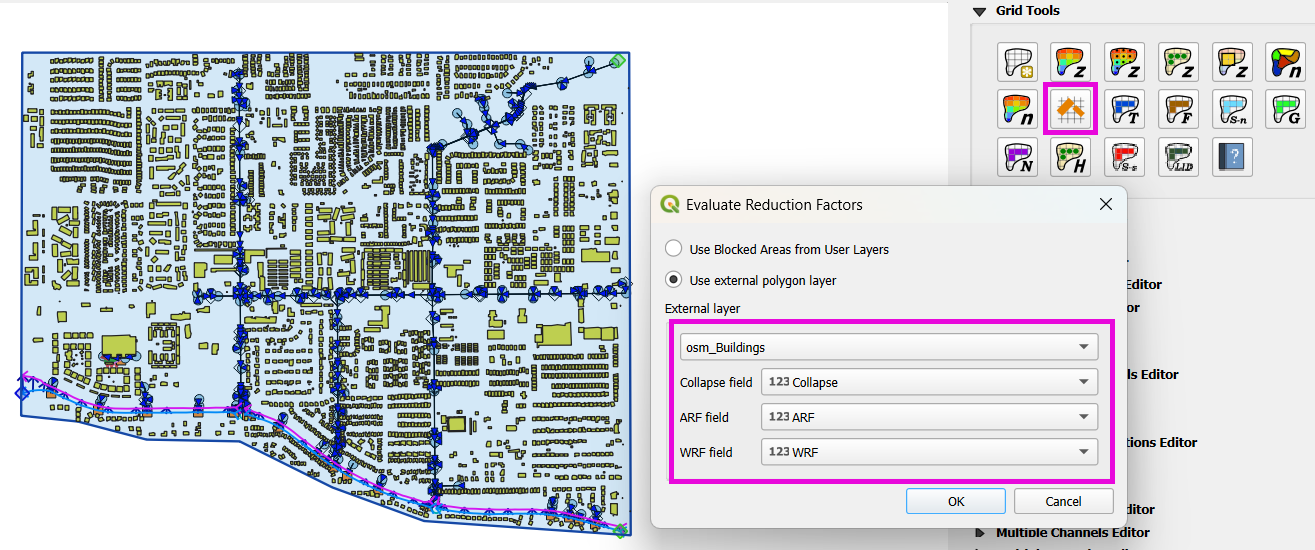
Task: Select Use external polygon layer option
Action: coord(674,280)
